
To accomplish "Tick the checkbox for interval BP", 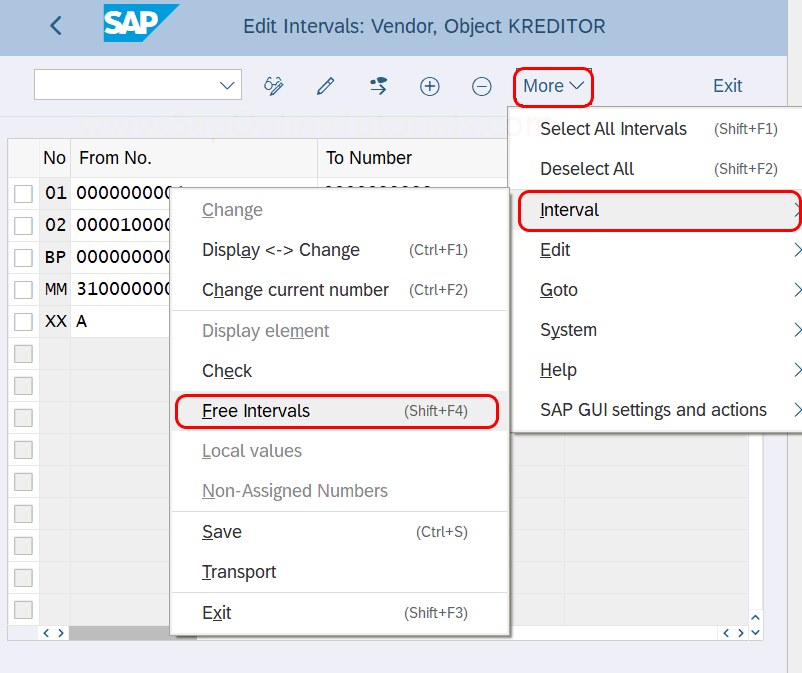I will click(x=24, y=258).
